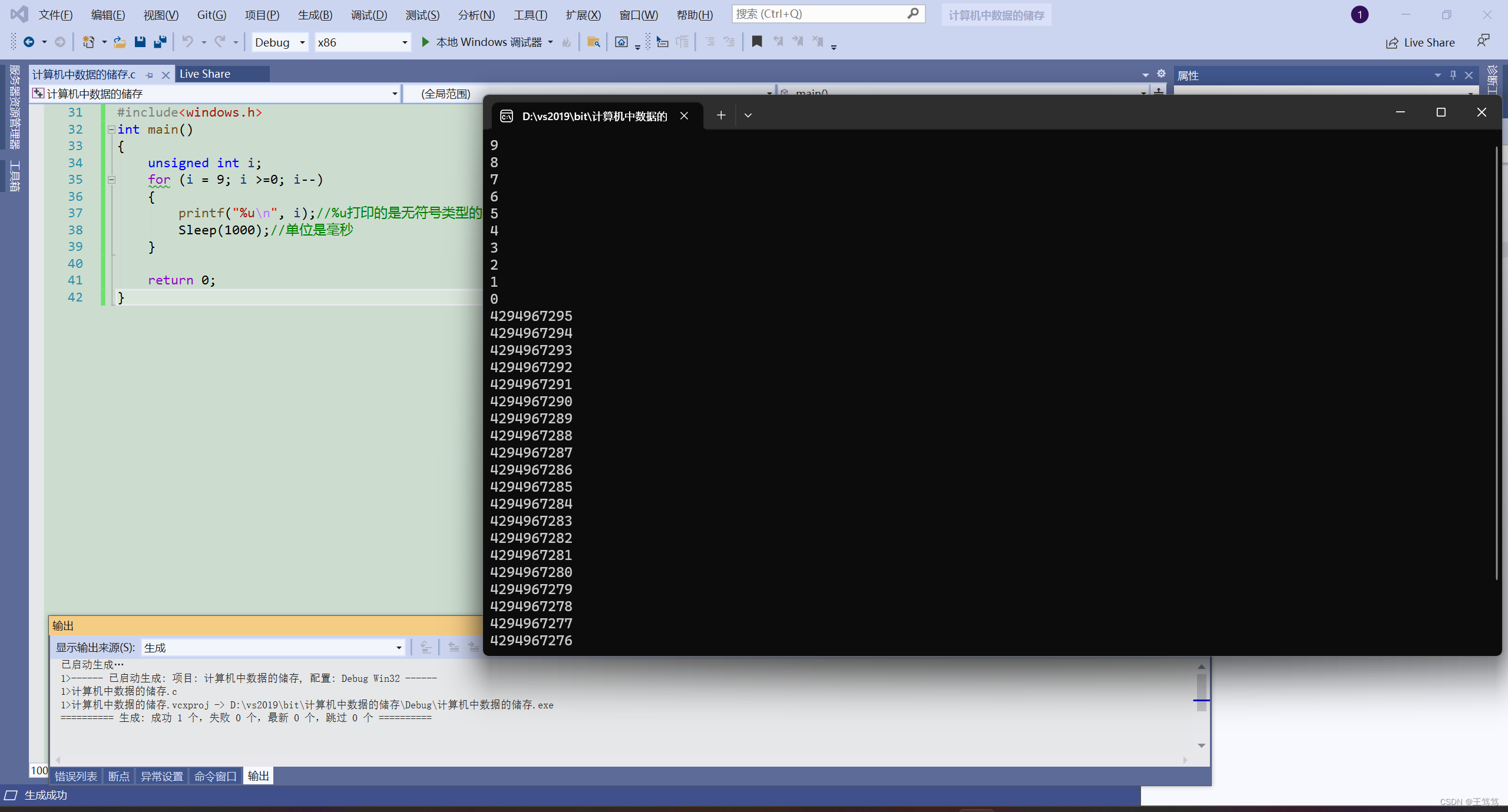Click the Save floppy disk icon

pyautogui.click(x=140, y=42)
